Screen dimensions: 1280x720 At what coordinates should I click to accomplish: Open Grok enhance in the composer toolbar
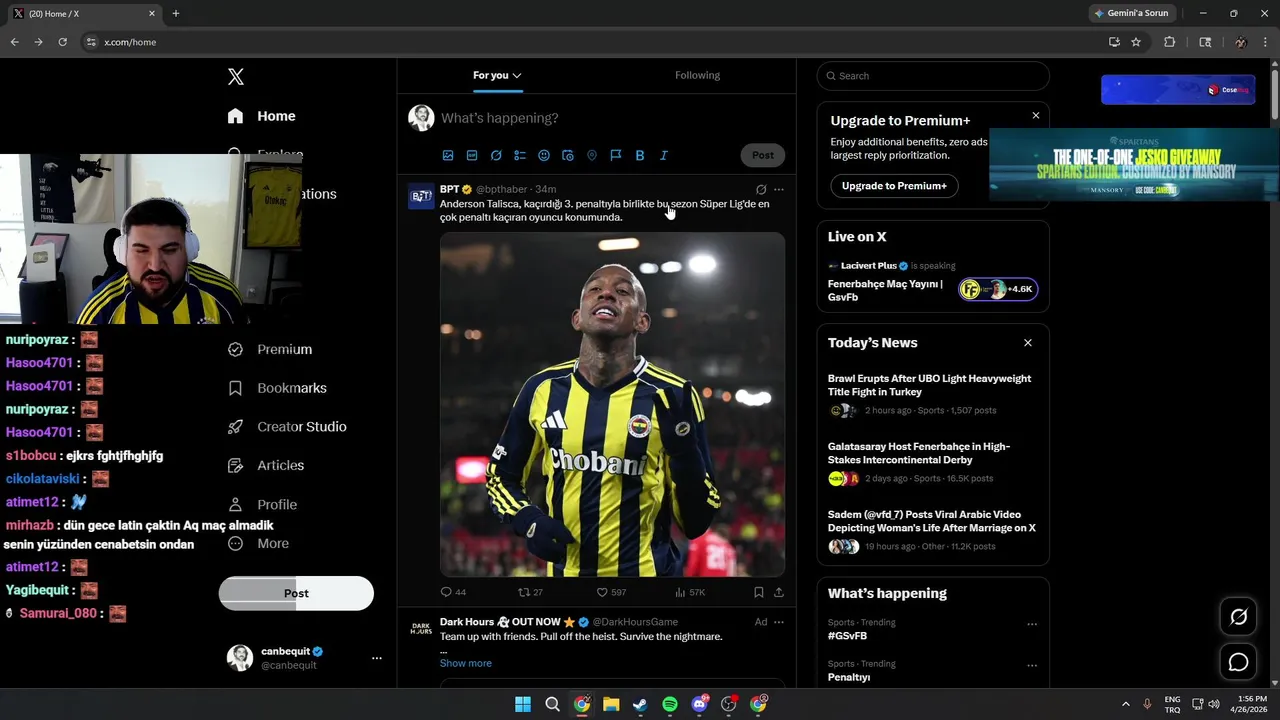[496, 155]
